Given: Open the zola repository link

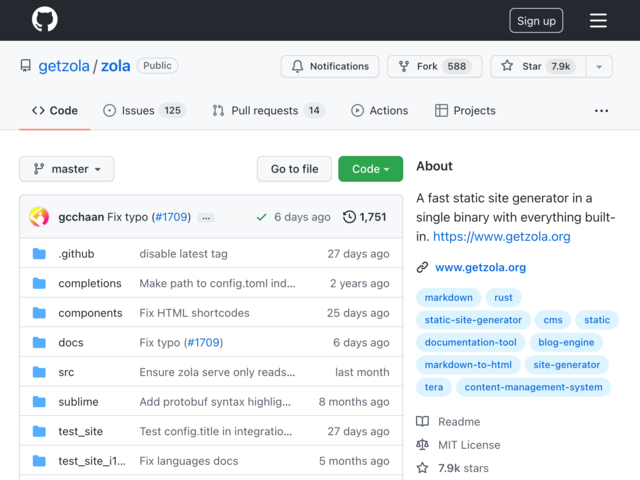Looking at the screenshot, I should coord(116,66).
